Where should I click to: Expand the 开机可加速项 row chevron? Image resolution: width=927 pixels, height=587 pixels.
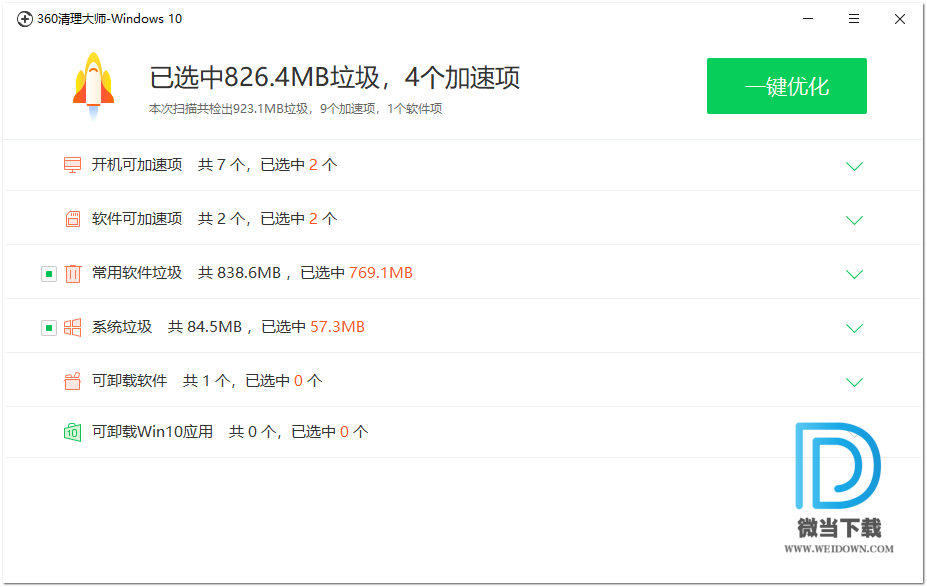click(854, 166)
